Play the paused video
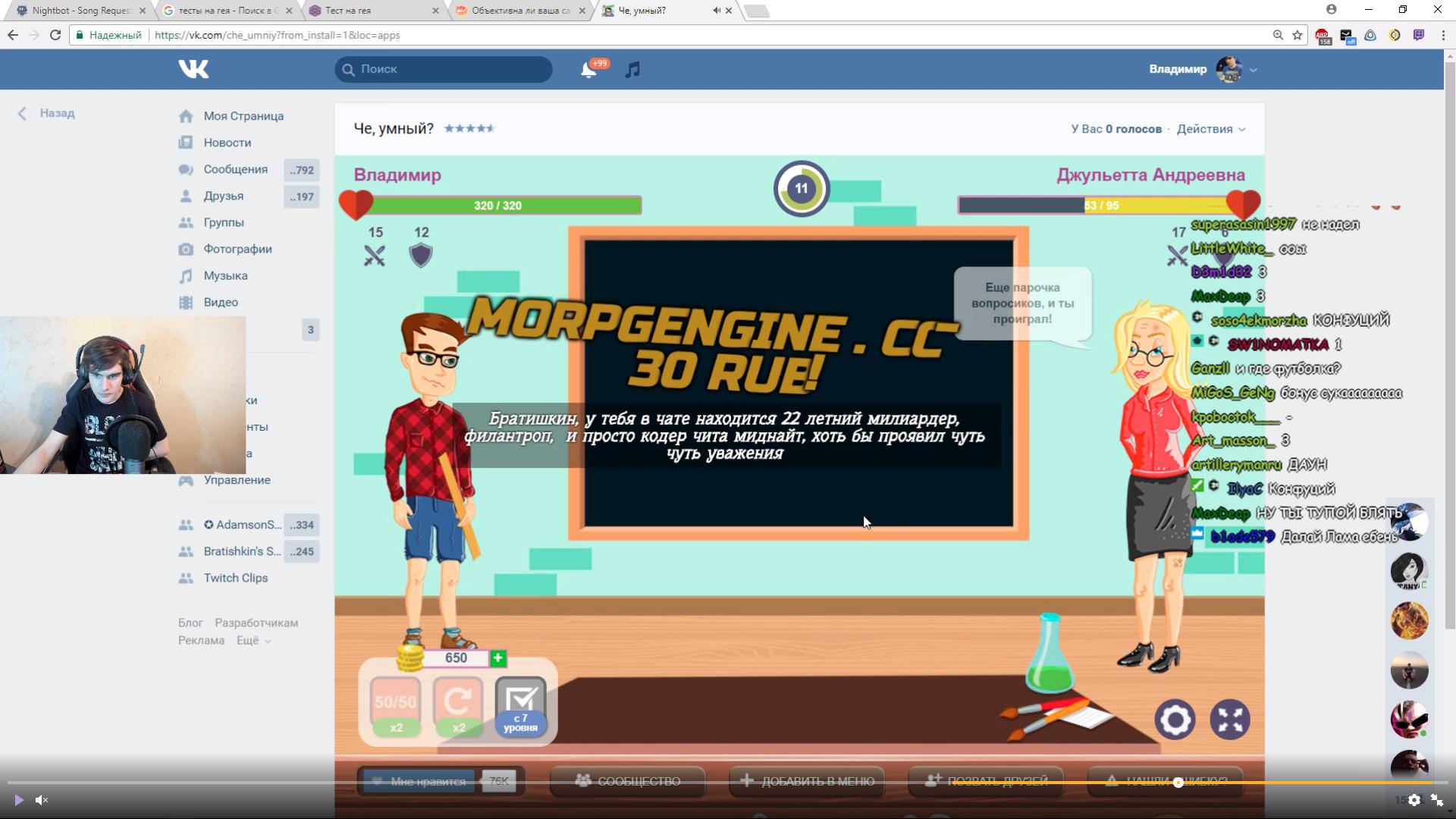1456x819 pixels. 19,800
